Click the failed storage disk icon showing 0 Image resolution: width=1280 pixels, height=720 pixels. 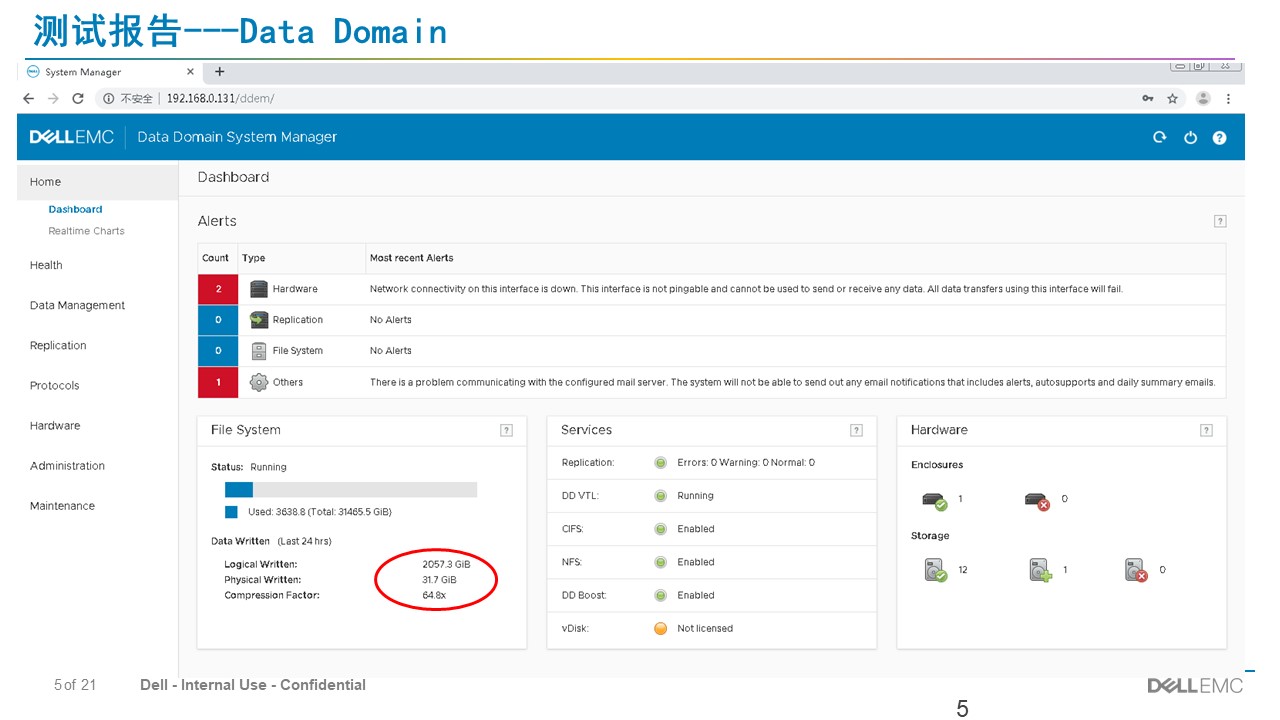pyautogui.click(x=1136, y=571)
